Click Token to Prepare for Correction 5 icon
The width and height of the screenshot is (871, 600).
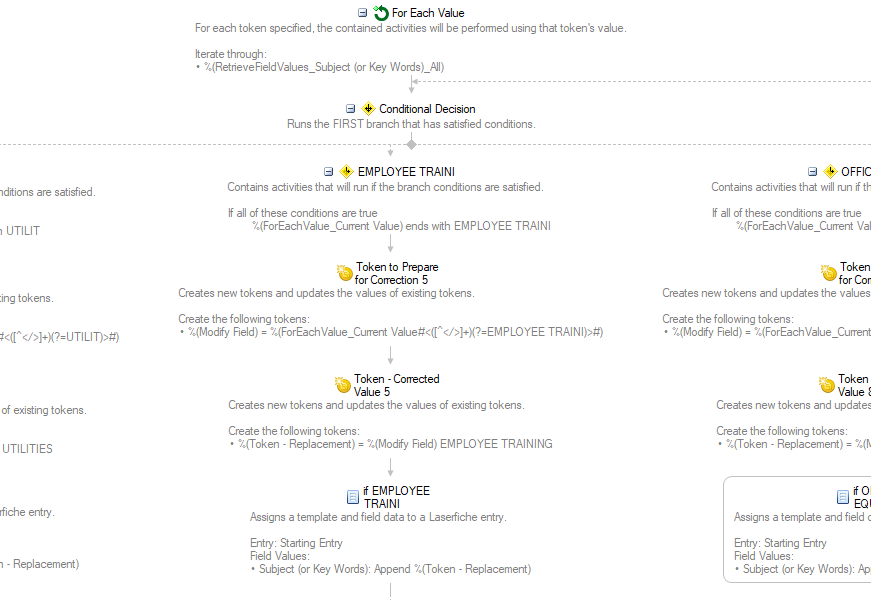pos(345,273)
